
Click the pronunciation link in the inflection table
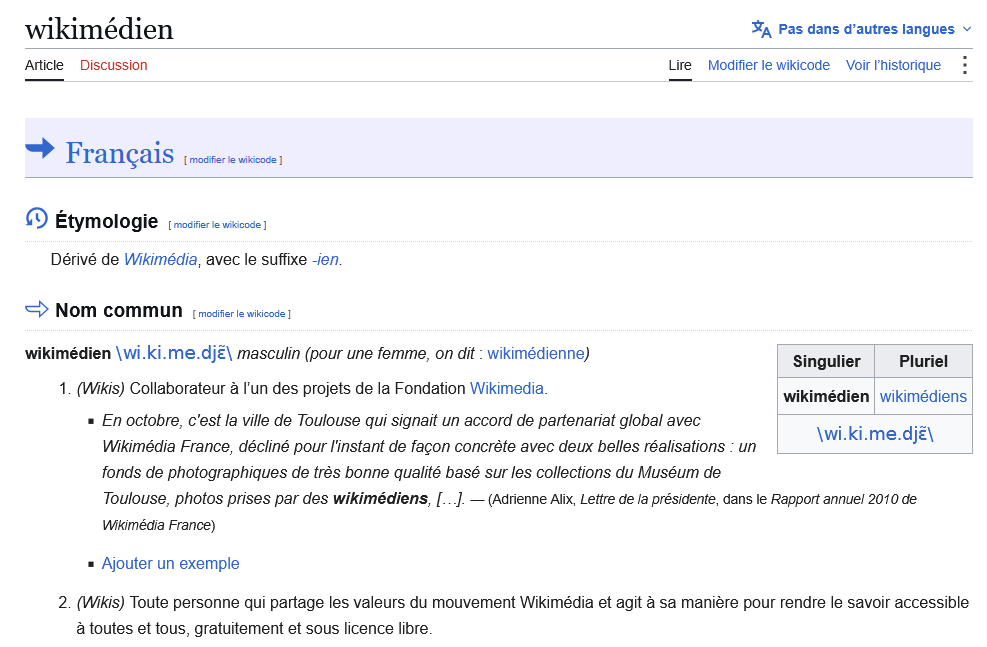coord(875,434)
